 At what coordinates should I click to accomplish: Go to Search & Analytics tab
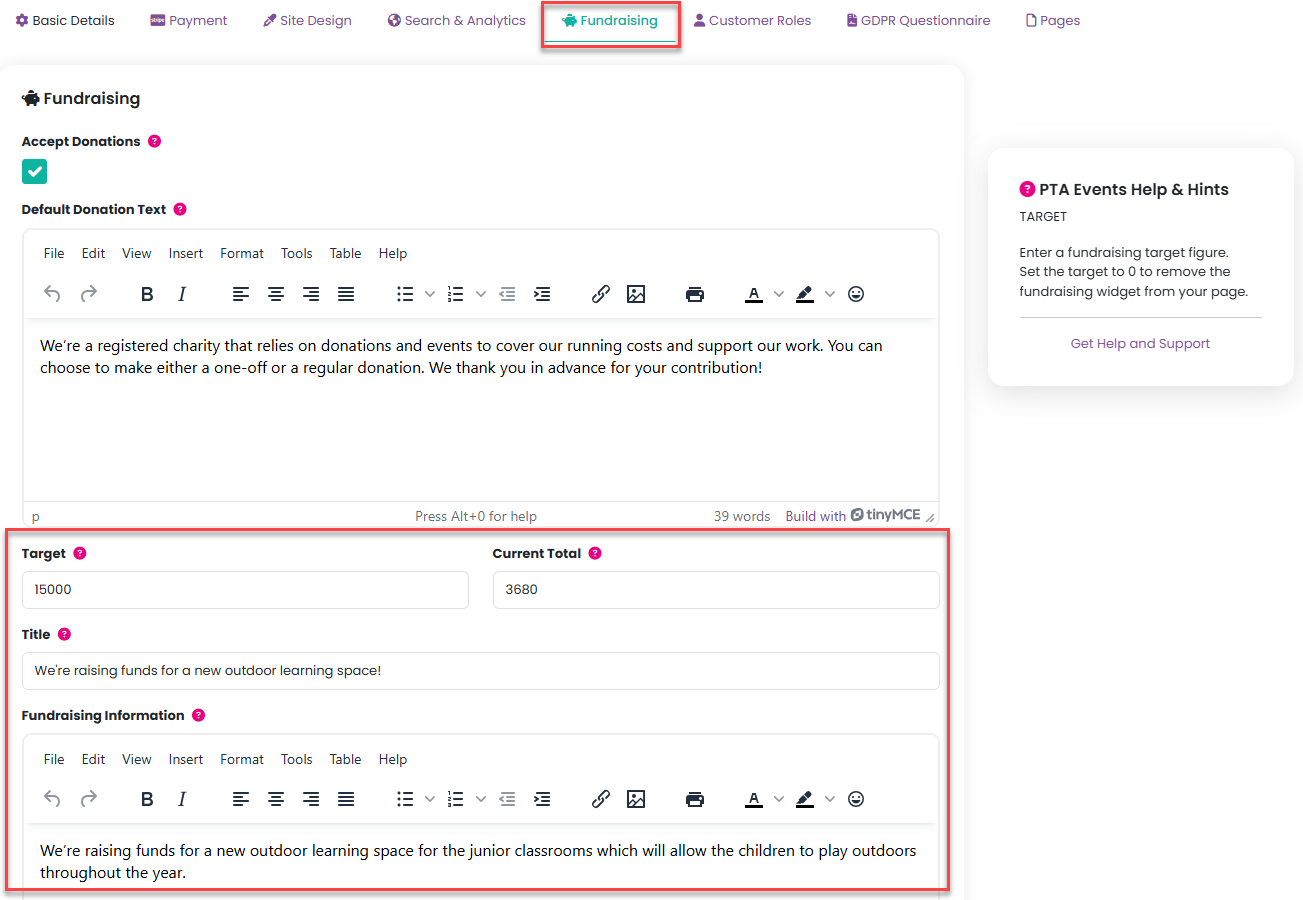click(457, 20)
